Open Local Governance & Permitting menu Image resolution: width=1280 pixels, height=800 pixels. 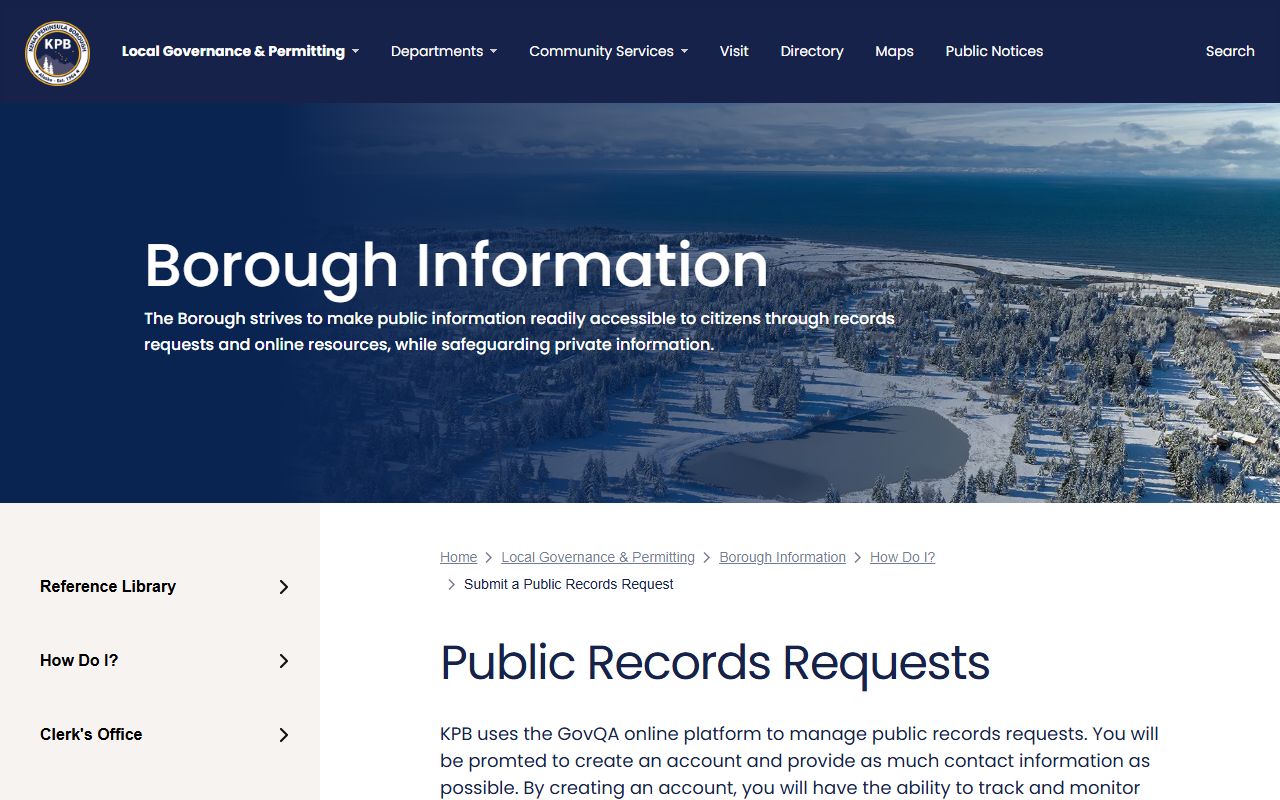point(240,51)
